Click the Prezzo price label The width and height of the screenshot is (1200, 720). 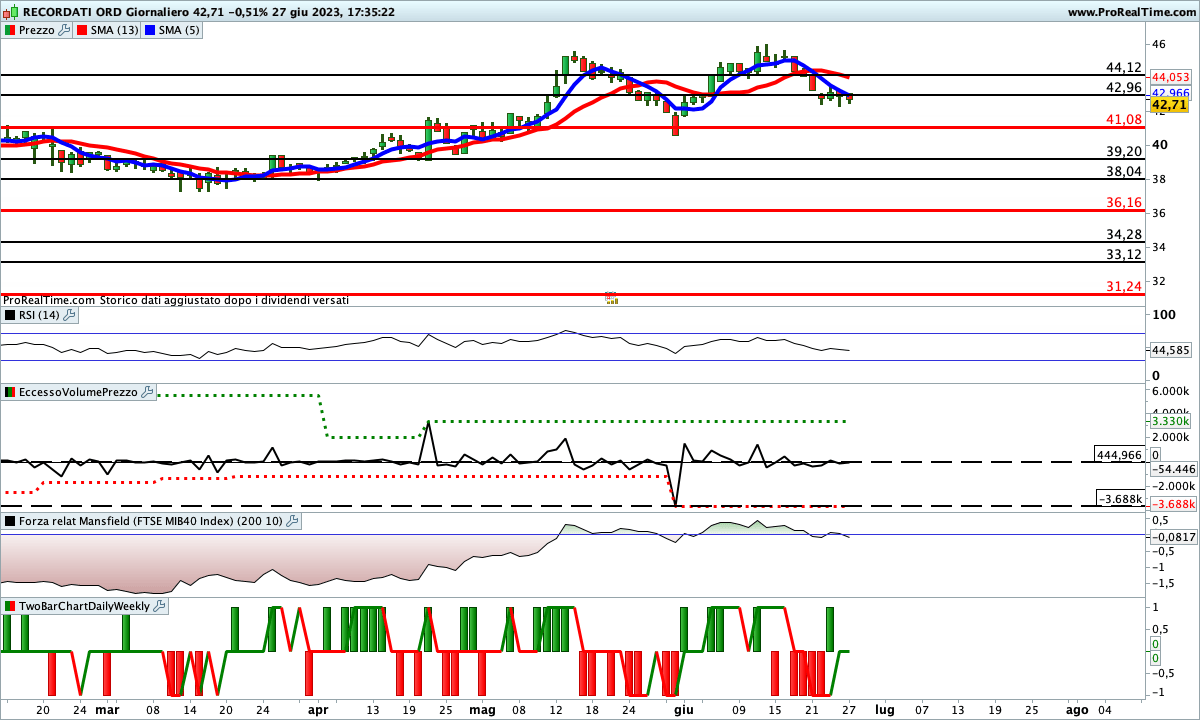point(36,31)
